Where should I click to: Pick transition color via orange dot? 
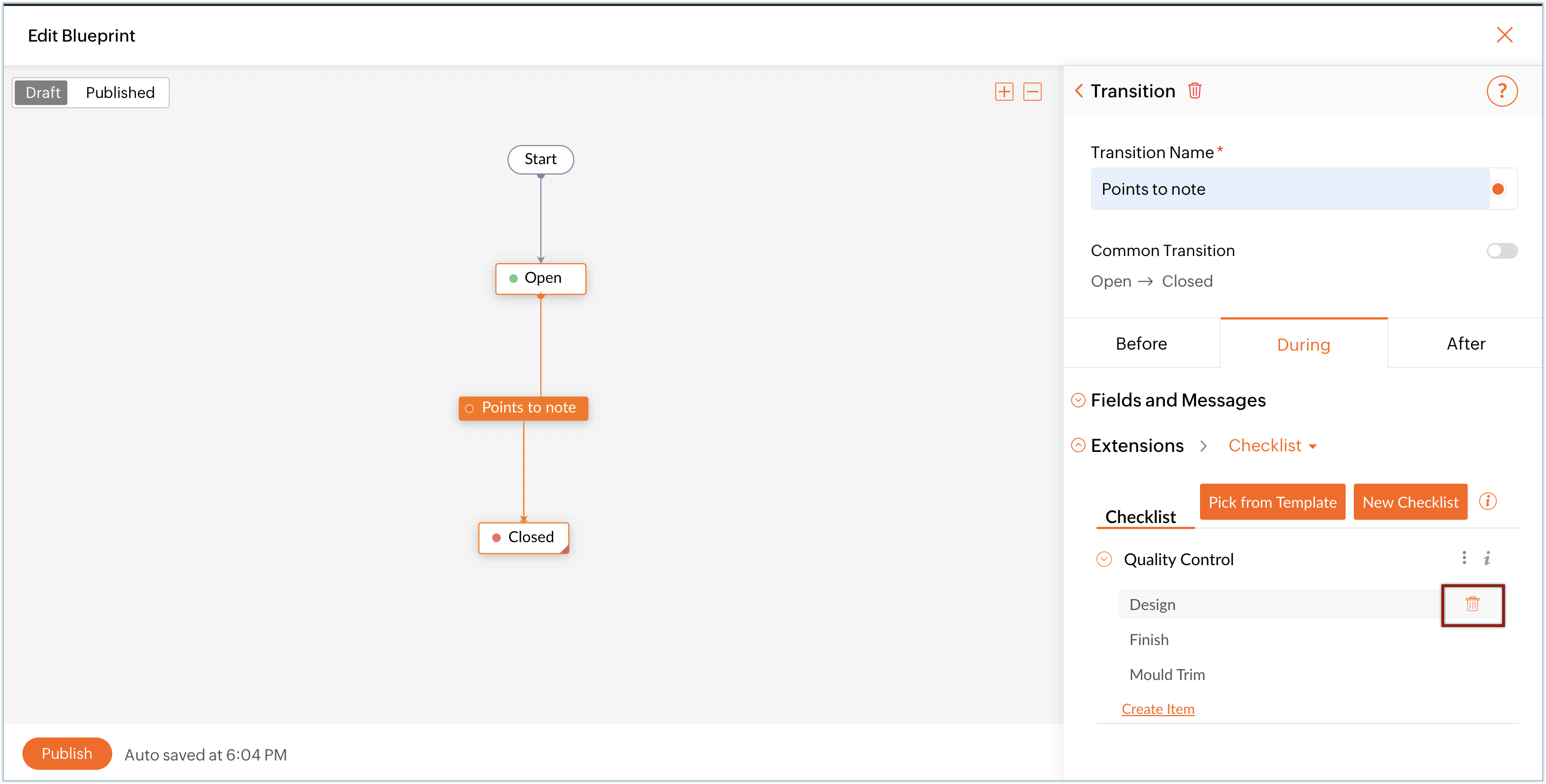[1497, 189]
